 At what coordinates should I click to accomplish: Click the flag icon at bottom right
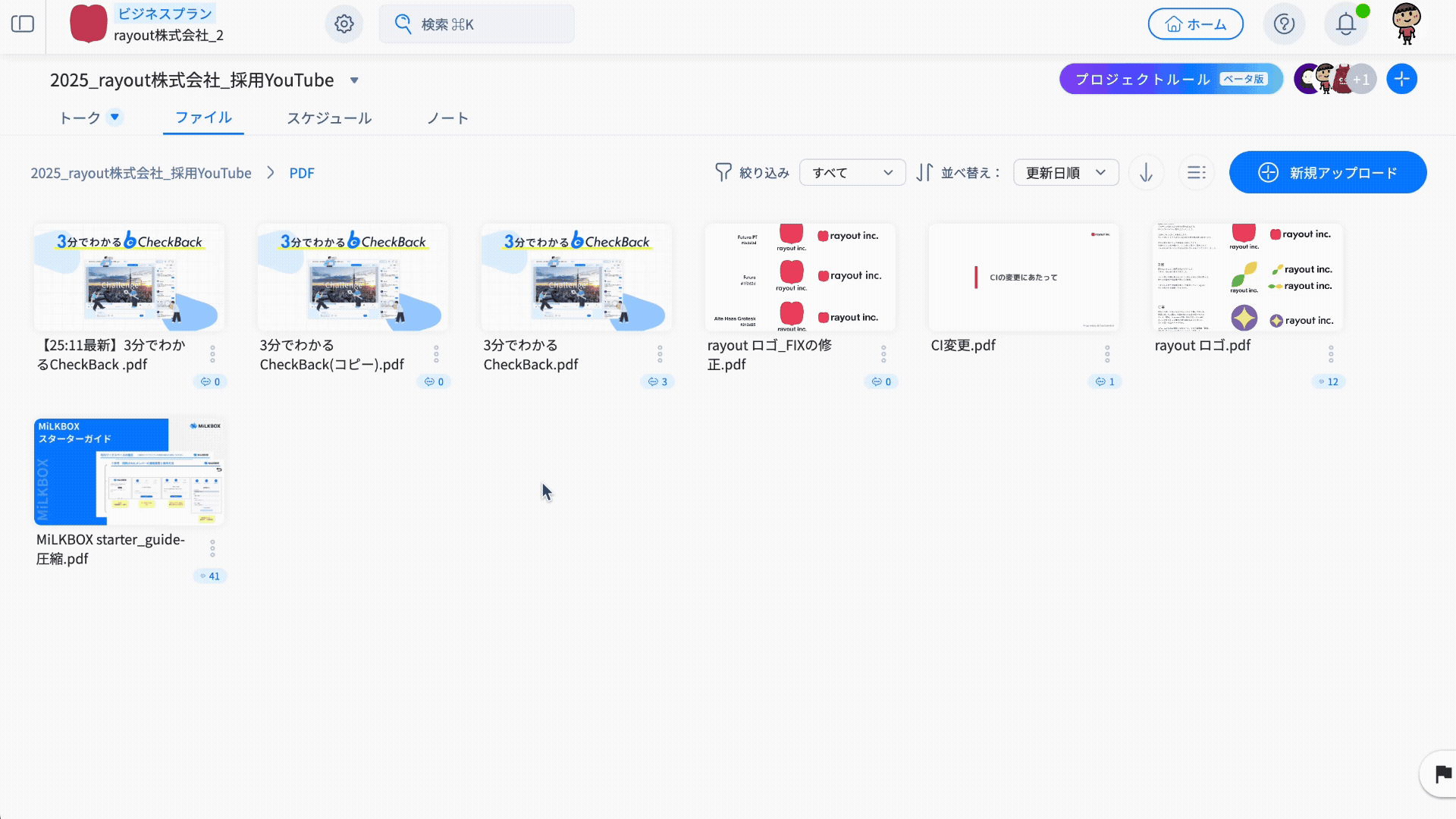coord(1442,774)
